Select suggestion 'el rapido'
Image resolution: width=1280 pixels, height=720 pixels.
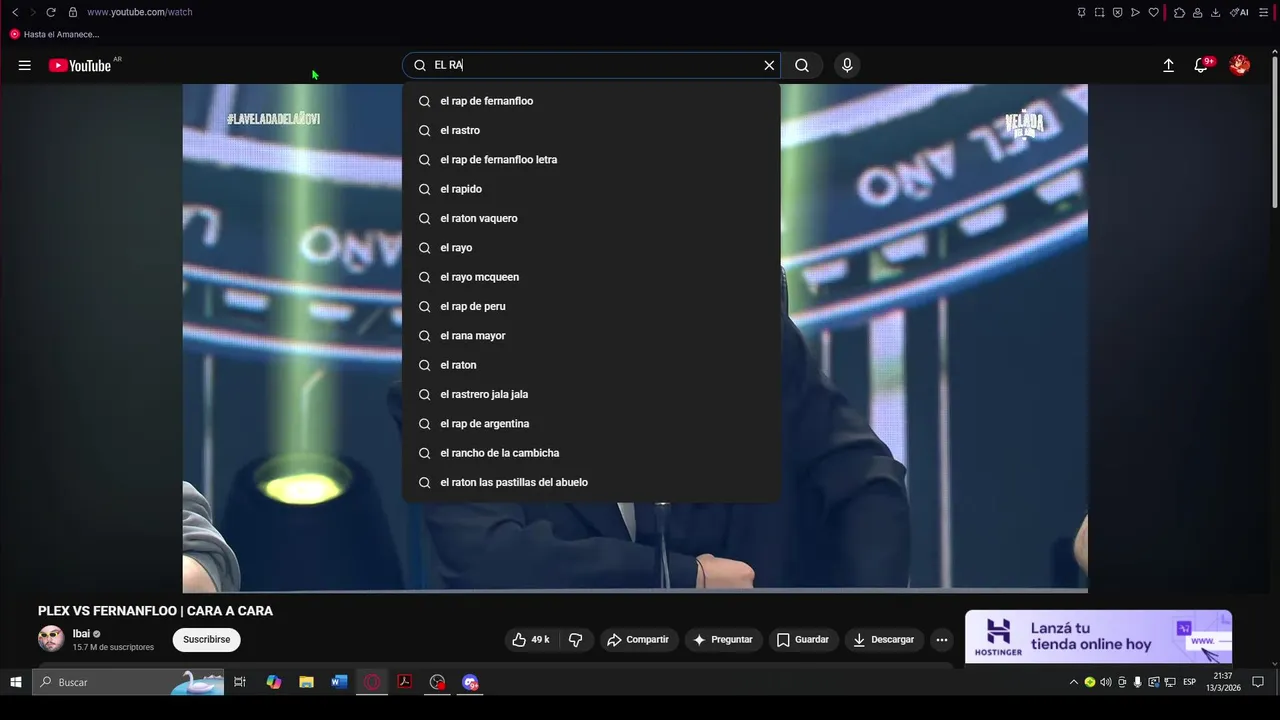pyautogui.click(x=591, y=189)
